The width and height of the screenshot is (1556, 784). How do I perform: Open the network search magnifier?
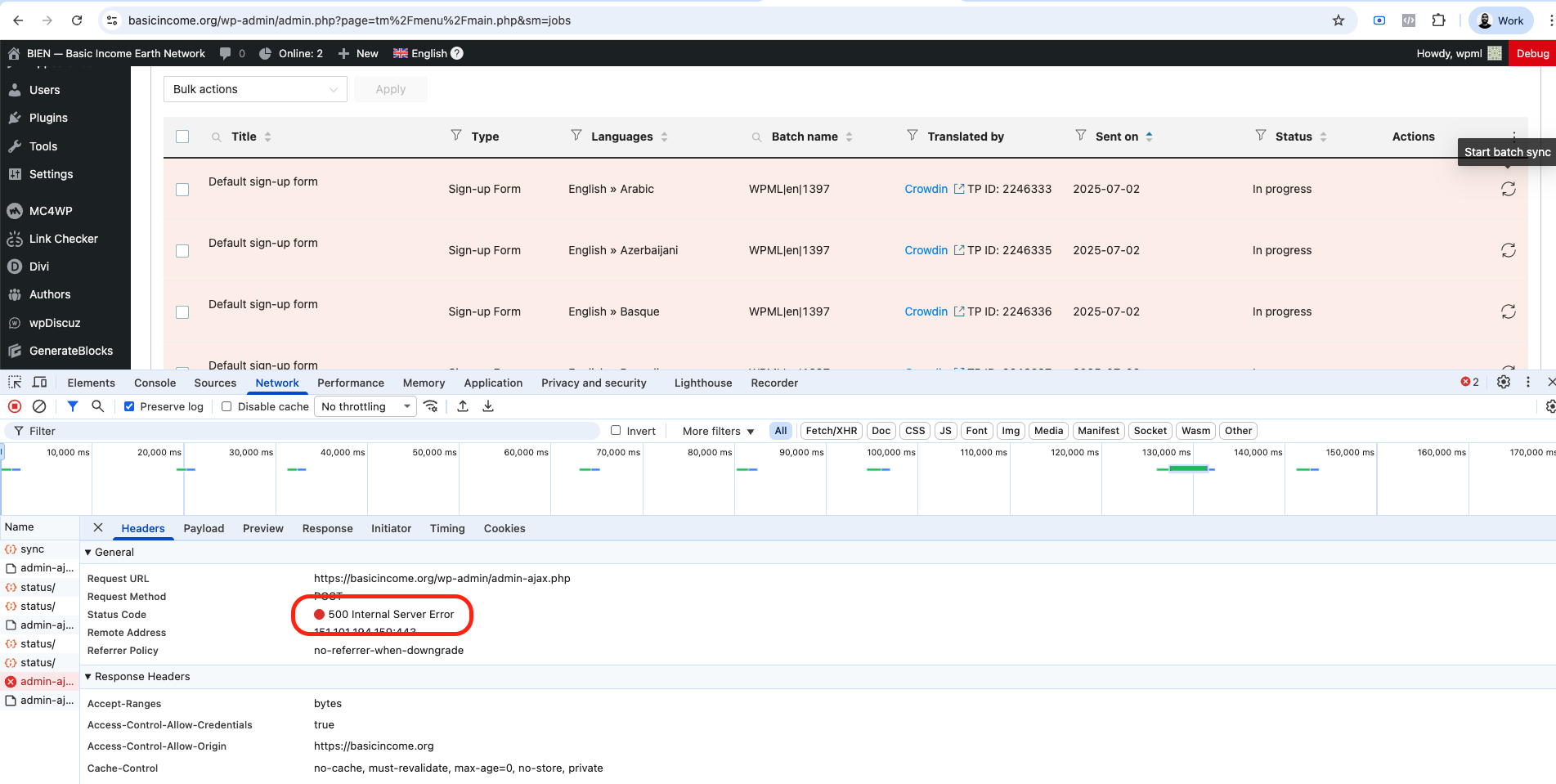point(97,406)
